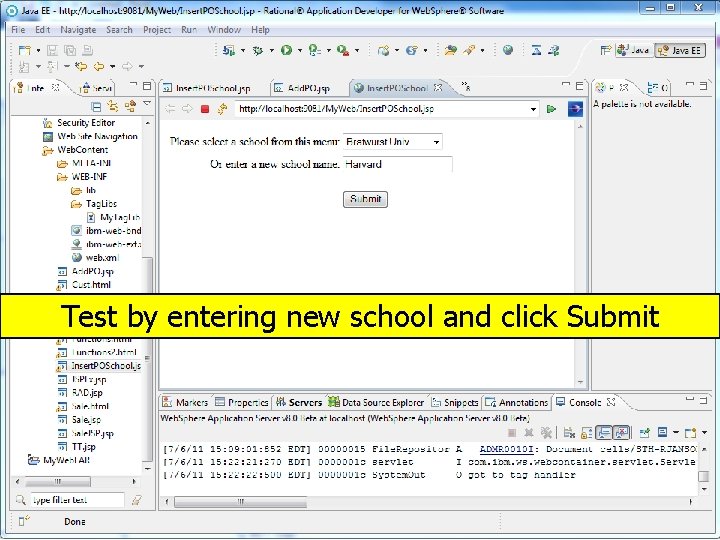Click the new school name input field
This screenshot has height=540, width=720.
(397, 164)
